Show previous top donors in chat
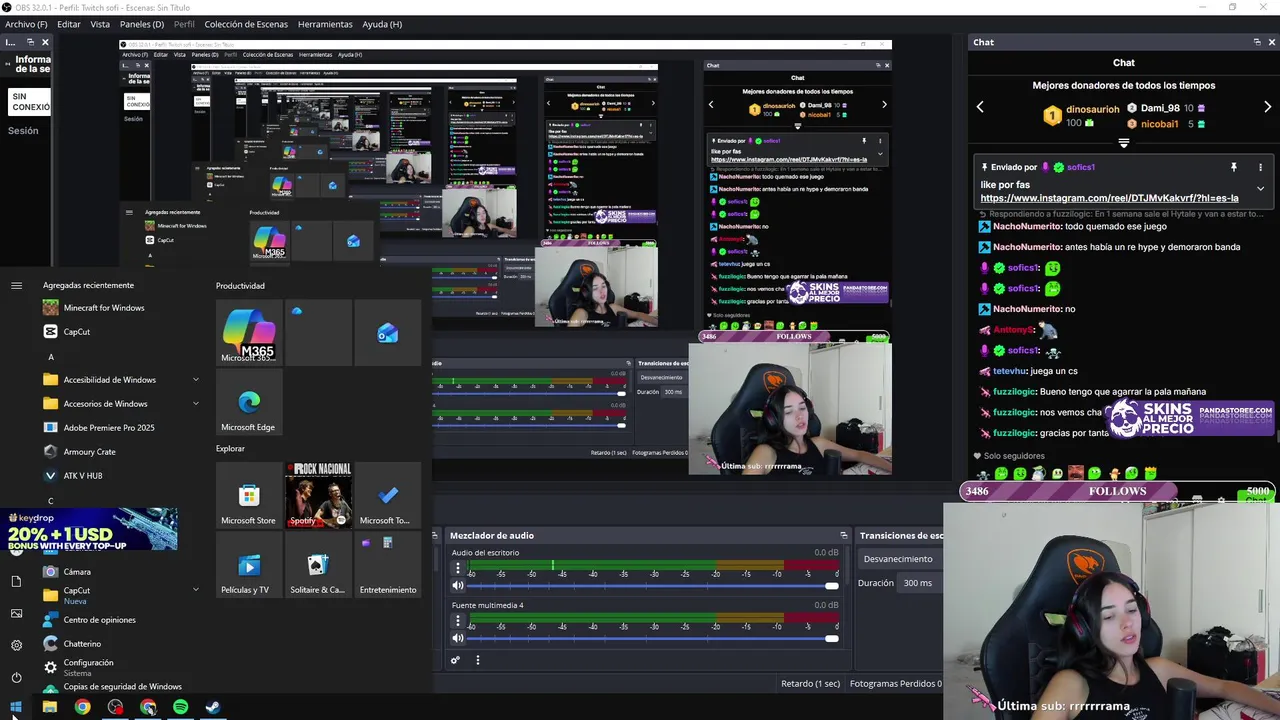 pyautogui.click(x=980, y=107)
